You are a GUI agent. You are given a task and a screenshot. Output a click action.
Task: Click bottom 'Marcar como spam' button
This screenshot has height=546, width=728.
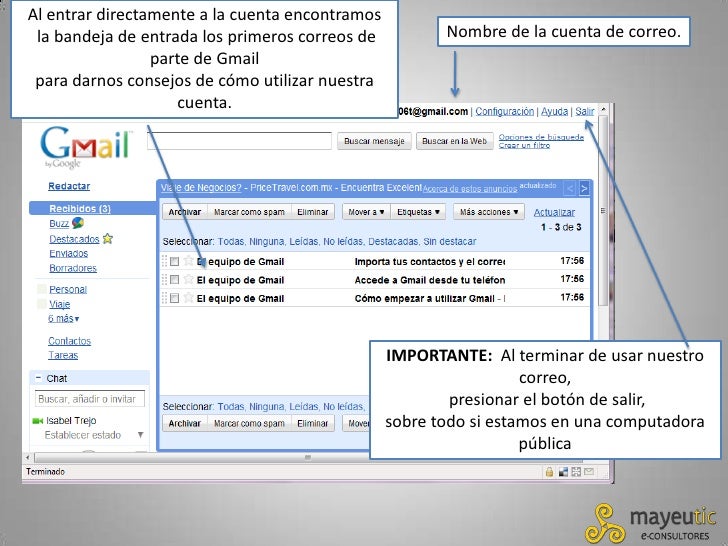click(x=249, y=423)
